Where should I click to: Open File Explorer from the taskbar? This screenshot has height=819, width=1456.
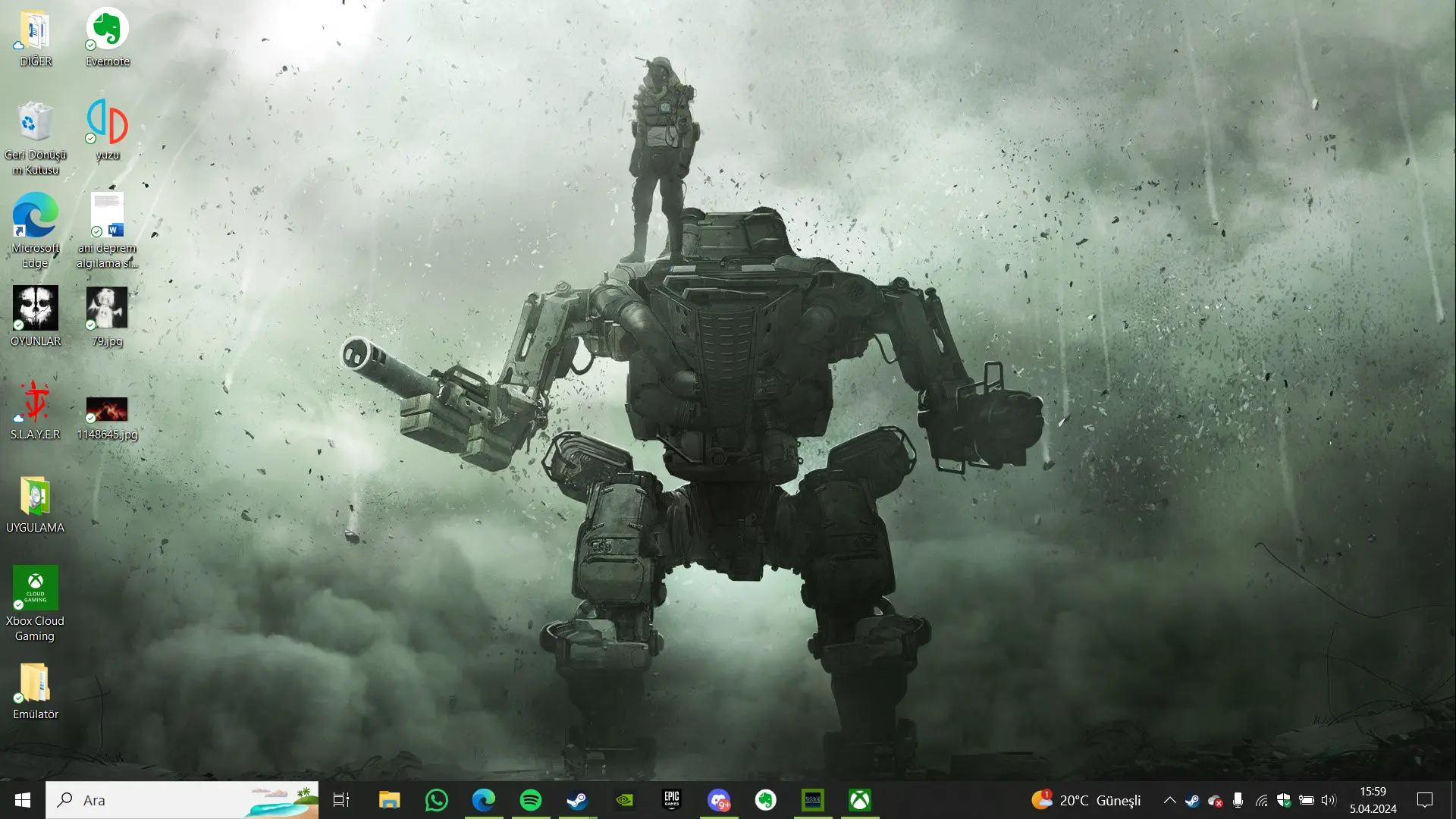[389, 800]
